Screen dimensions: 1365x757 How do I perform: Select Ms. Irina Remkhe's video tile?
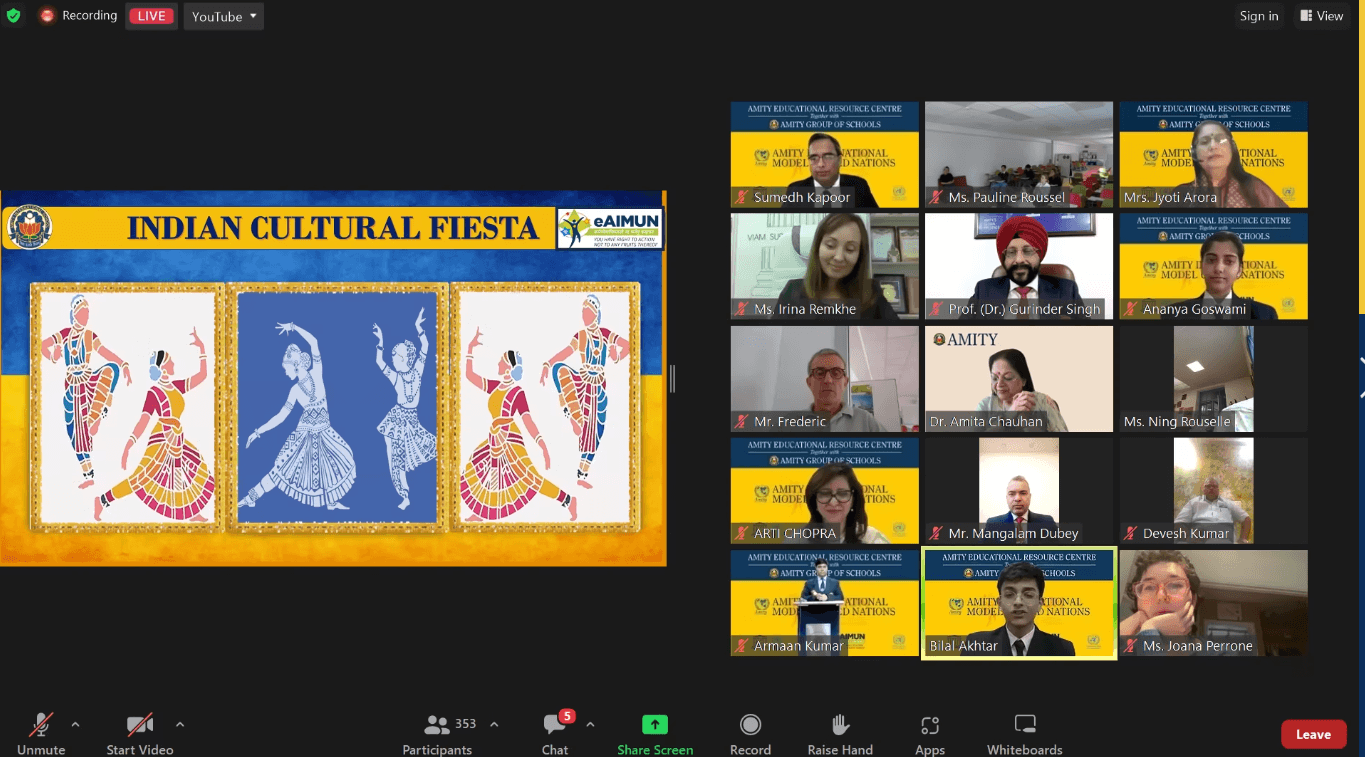824,266
